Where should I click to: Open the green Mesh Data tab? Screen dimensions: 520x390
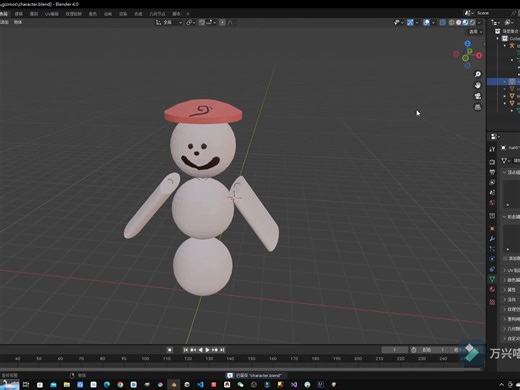pos(492,279)
